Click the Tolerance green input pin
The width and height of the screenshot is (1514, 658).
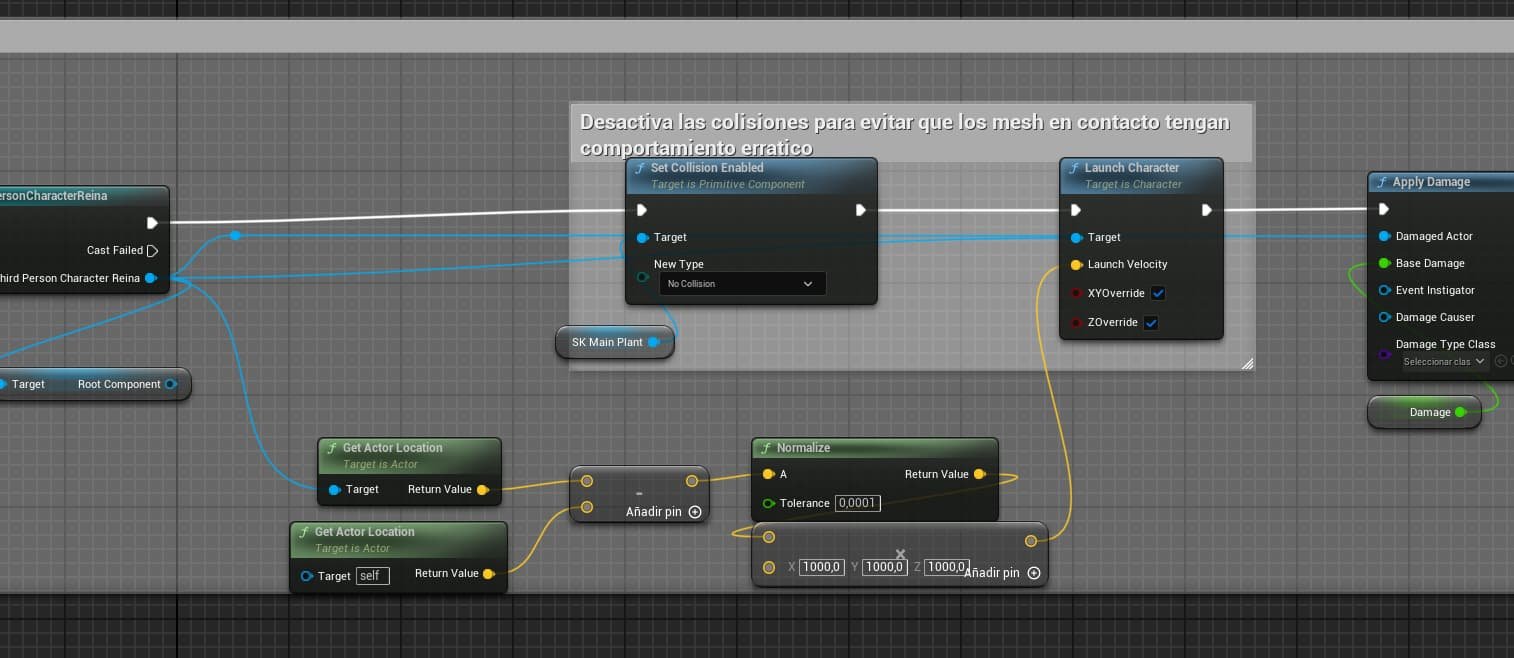coord(768,503)
